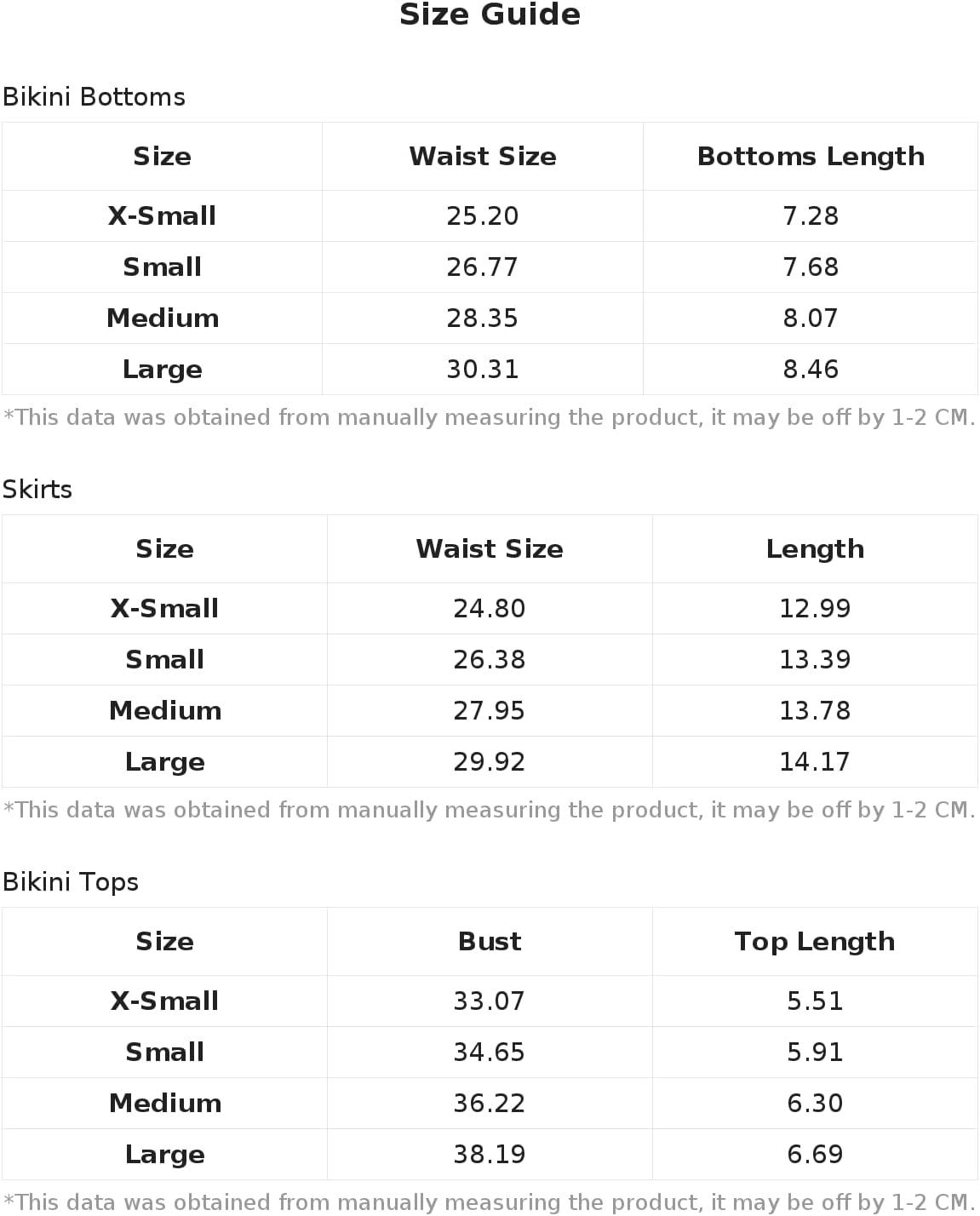980x1216 pixels.
Task: Click the 7.68 bottoms length value
Action: click(x=811, y=267)
